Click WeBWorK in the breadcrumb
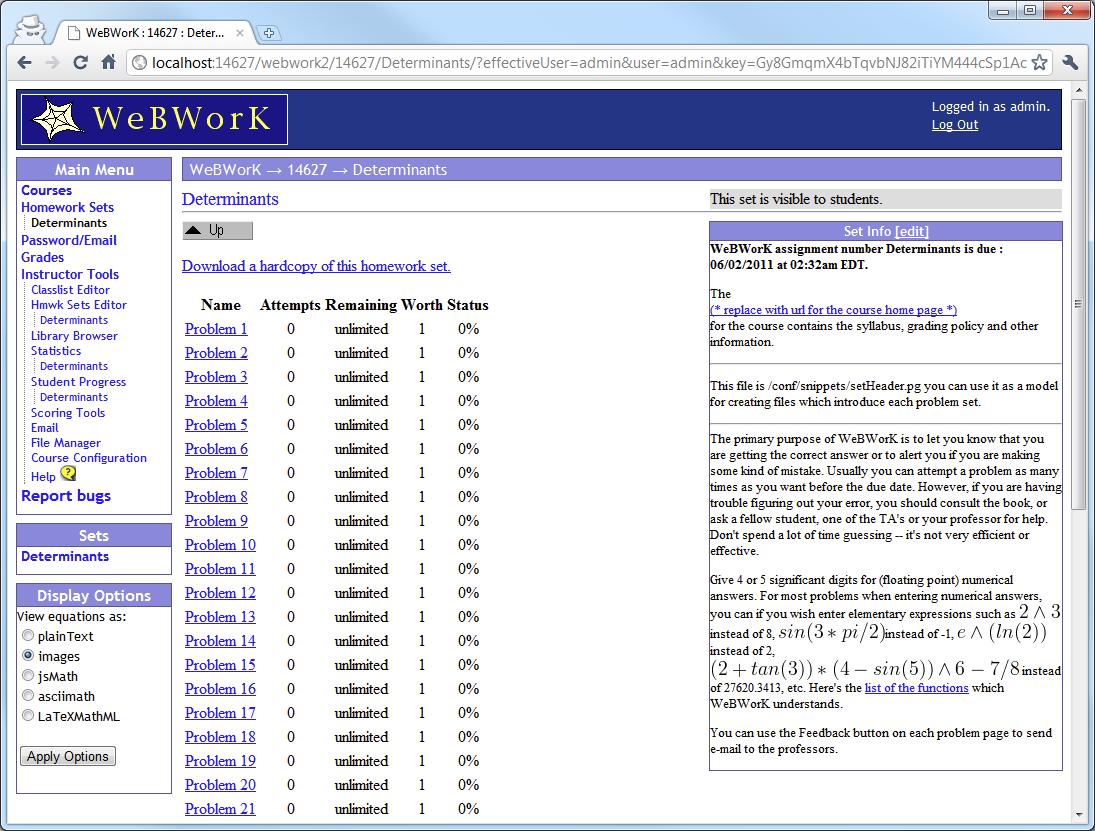1095x831 pixels. [x=225, y=170]
